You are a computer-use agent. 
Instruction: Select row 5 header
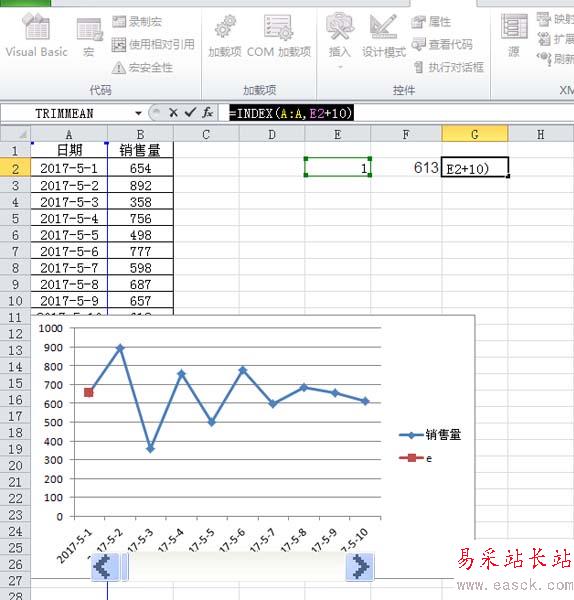tap(15, 218)
